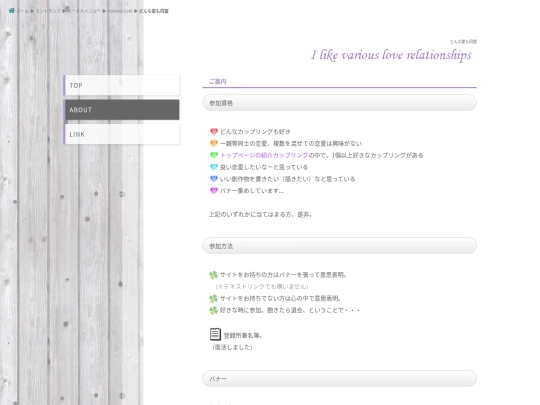Open the ホーム breadcrumb link

(23, 11)
